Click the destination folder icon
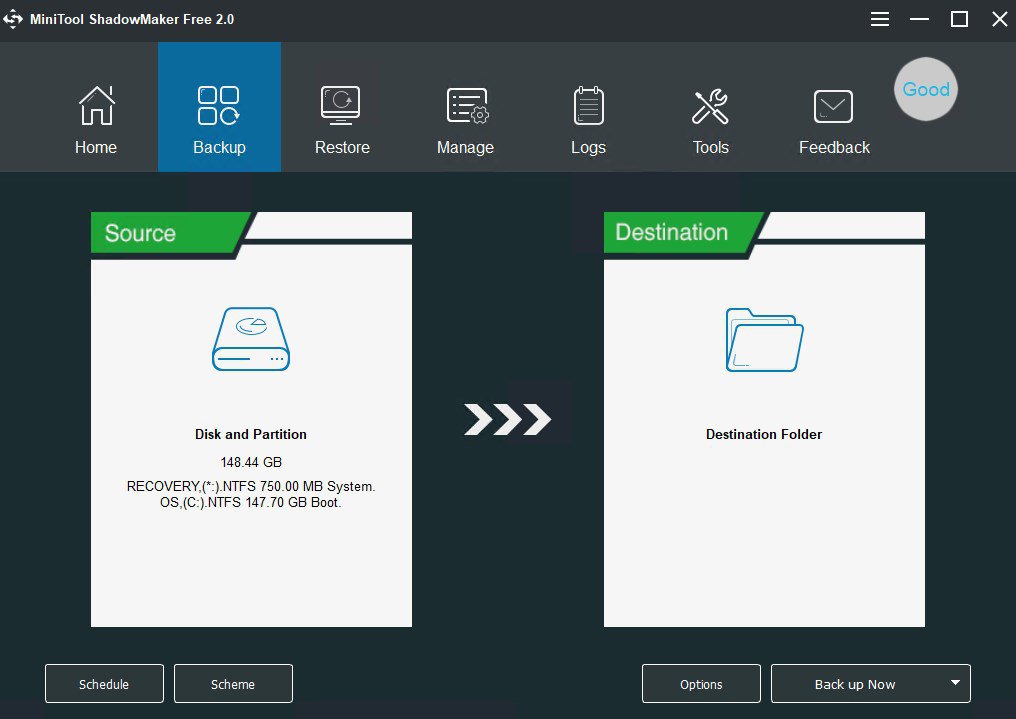1016x719 pixels. [x=764, y=340]
